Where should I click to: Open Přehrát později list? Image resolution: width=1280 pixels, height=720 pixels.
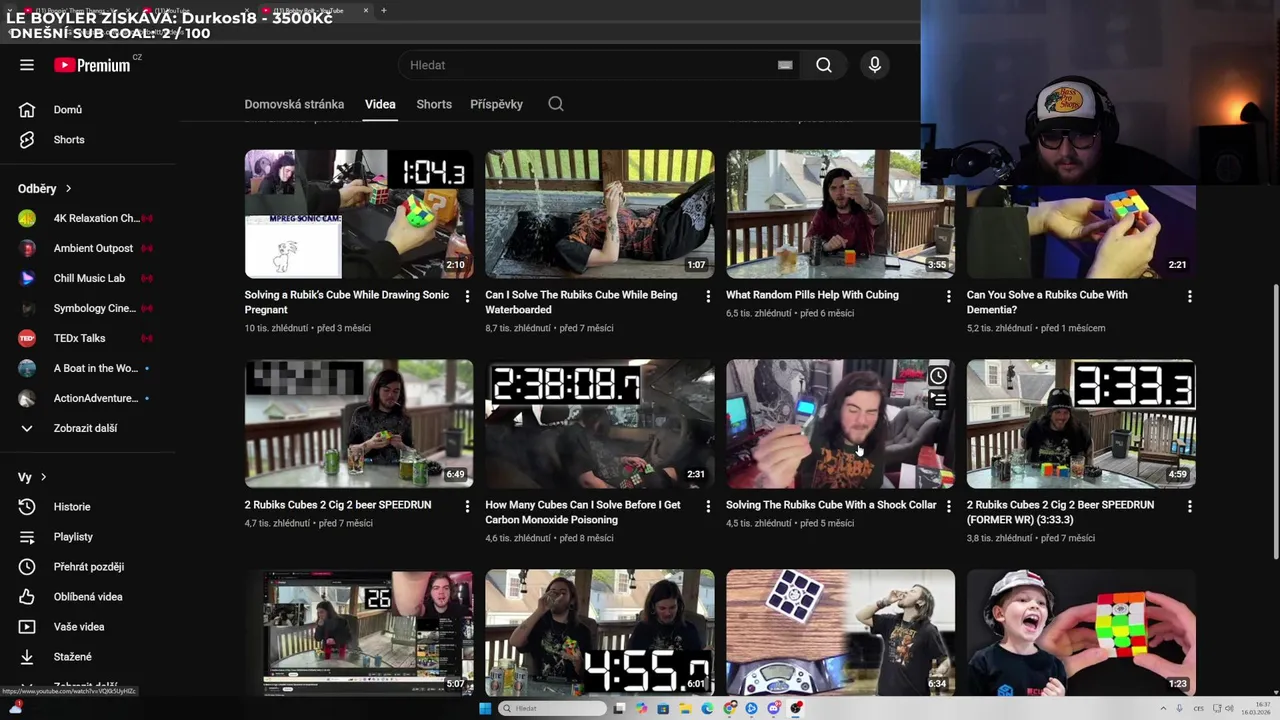[x=88, y=567]
